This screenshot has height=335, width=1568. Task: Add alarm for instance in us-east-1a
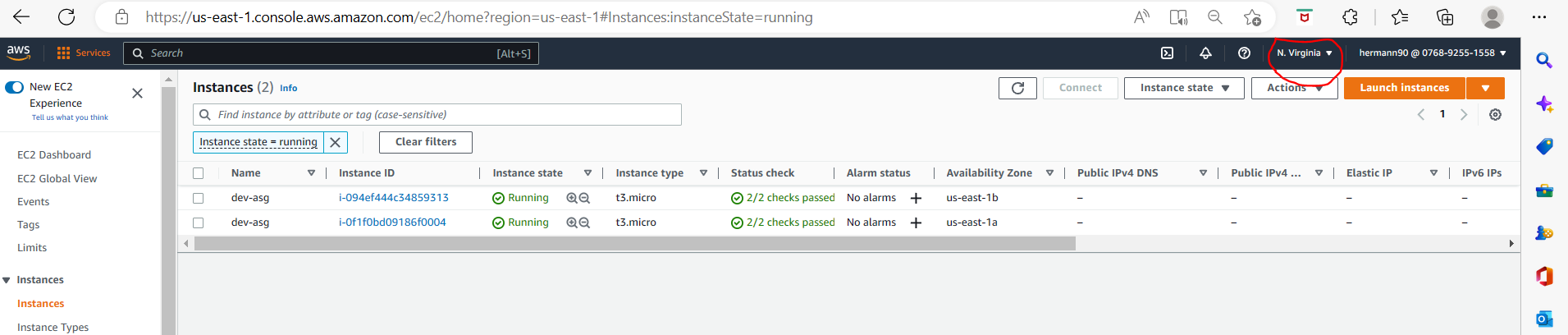(x=916, y=223)
